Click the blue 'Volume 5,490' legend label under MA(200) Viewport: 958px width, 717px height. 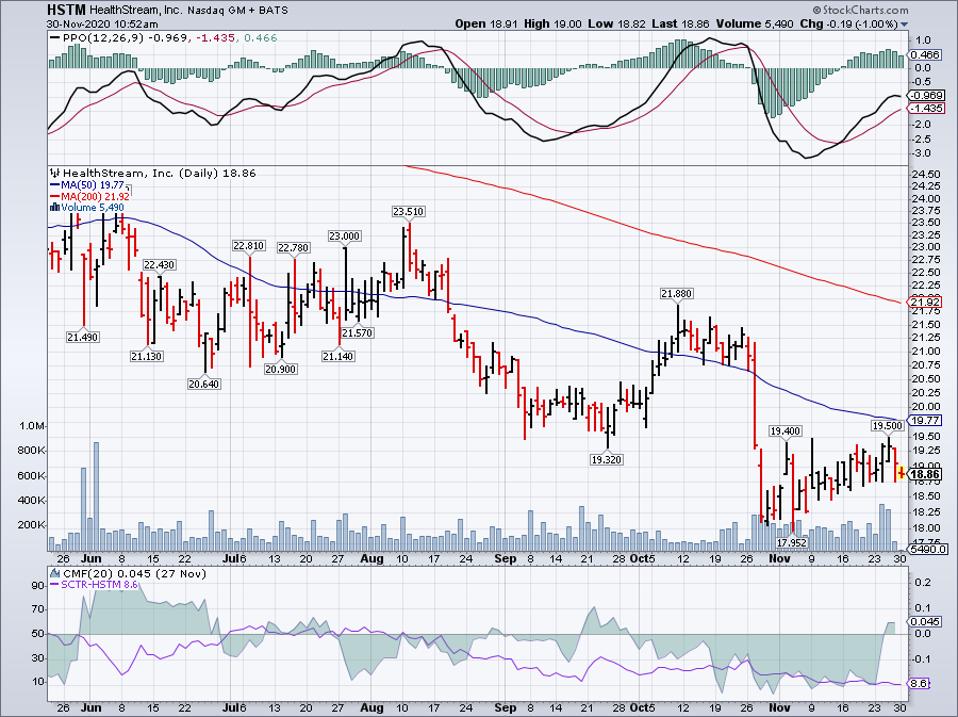(92, 208)
